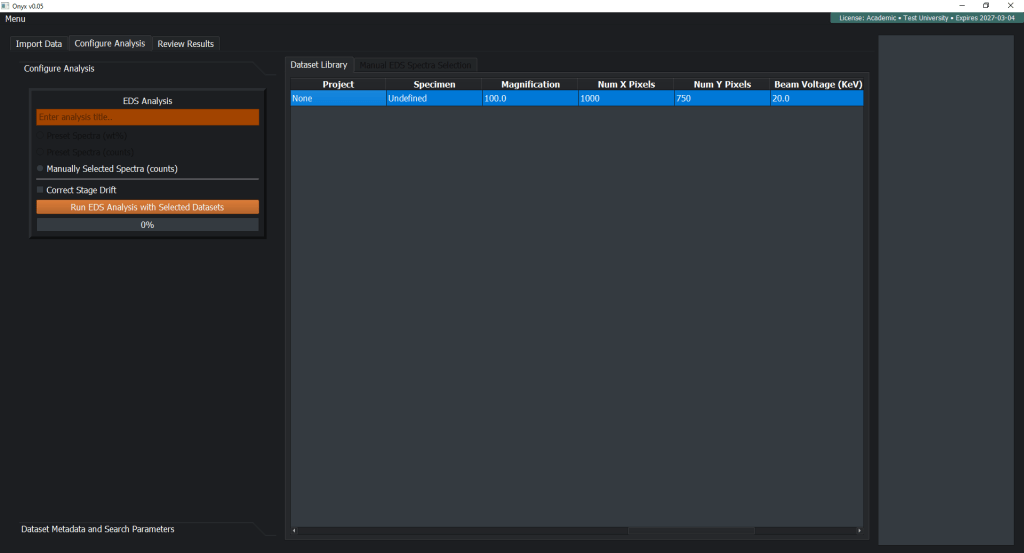Collapse the Configure Analysis section header
1024x553 pixels.
click(x=59, y=69)
